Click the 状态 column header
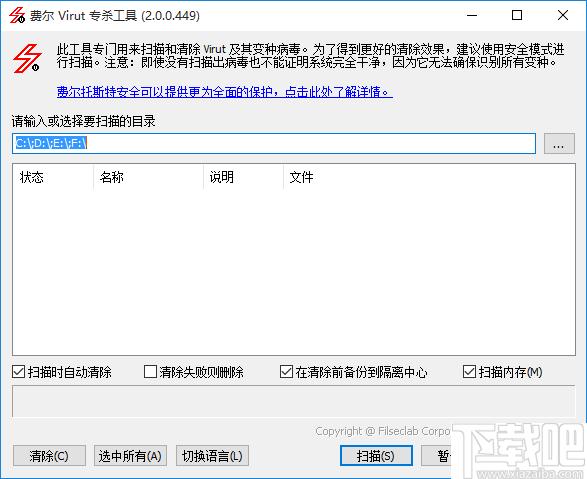Screen dimensions: 587x479 (x=53, y=177)
